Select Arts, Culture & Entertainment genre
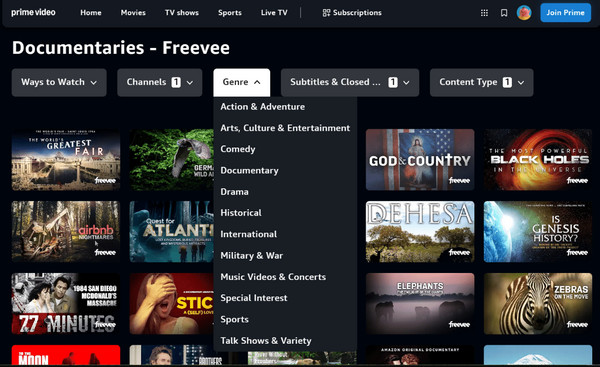The width and height of the screenshot is (600, 367). pos(285,128)
